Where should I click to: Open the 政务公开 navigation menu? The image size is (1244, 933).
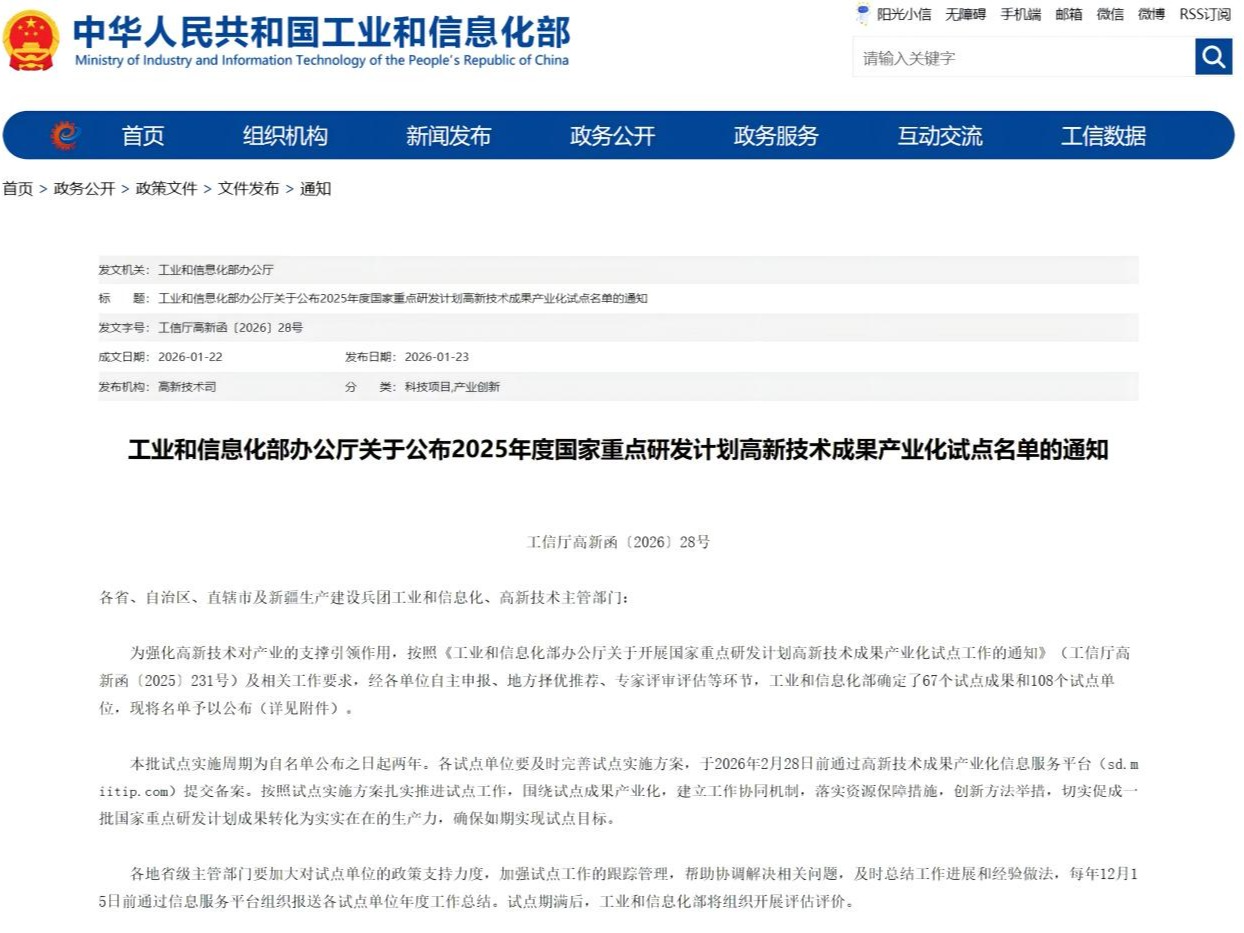(612, 136)
